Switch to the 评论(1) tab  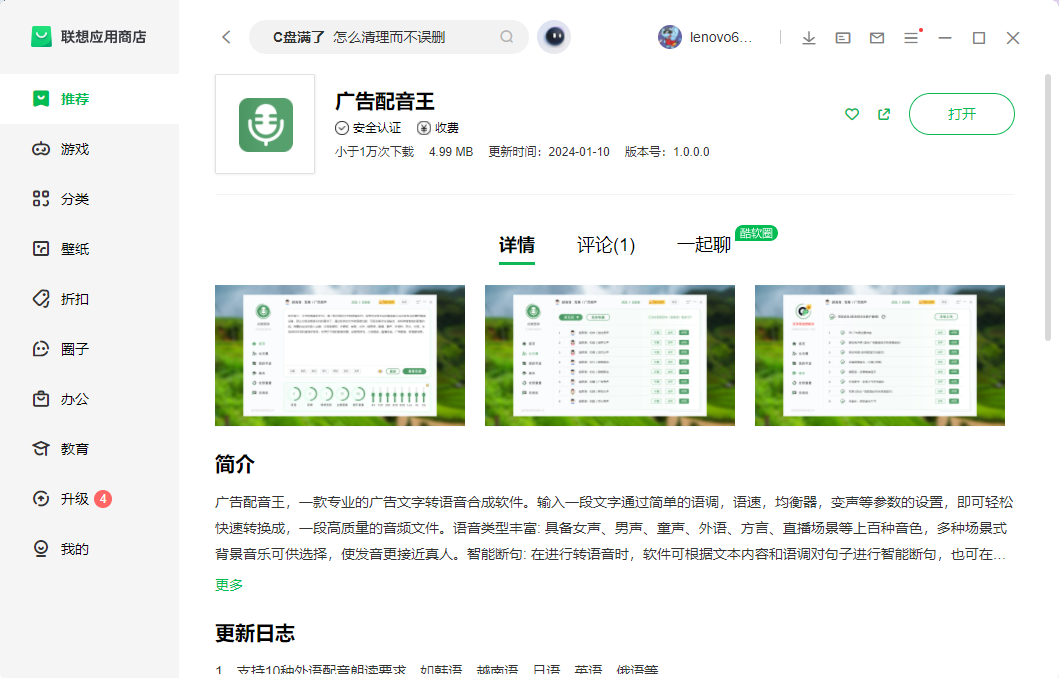(606, 244)
